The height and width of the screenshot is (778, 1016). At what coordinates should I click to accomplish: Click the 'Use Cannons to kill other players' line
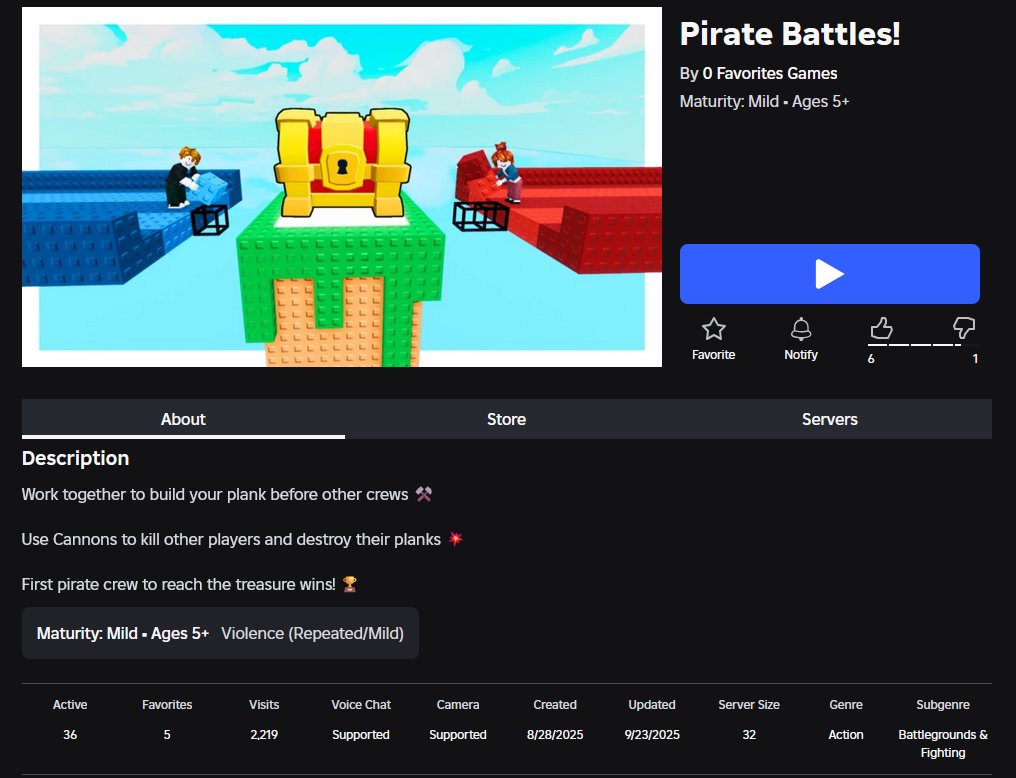pyautogui.click(x=242, y=539)
